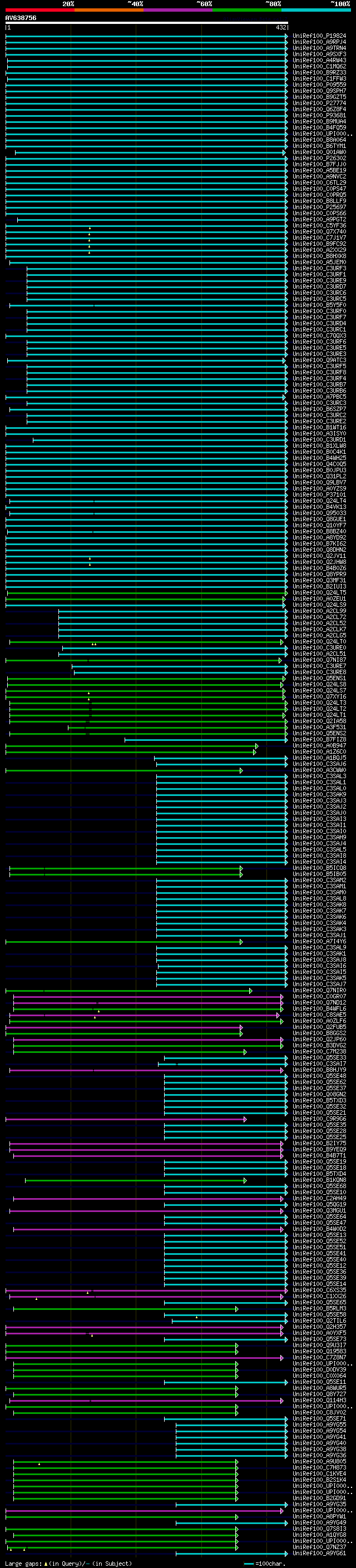Click the UniRef100_P09559 label
Image resolution: width=356 pixels, height=1568 pixels.
(x=319, y=85)
